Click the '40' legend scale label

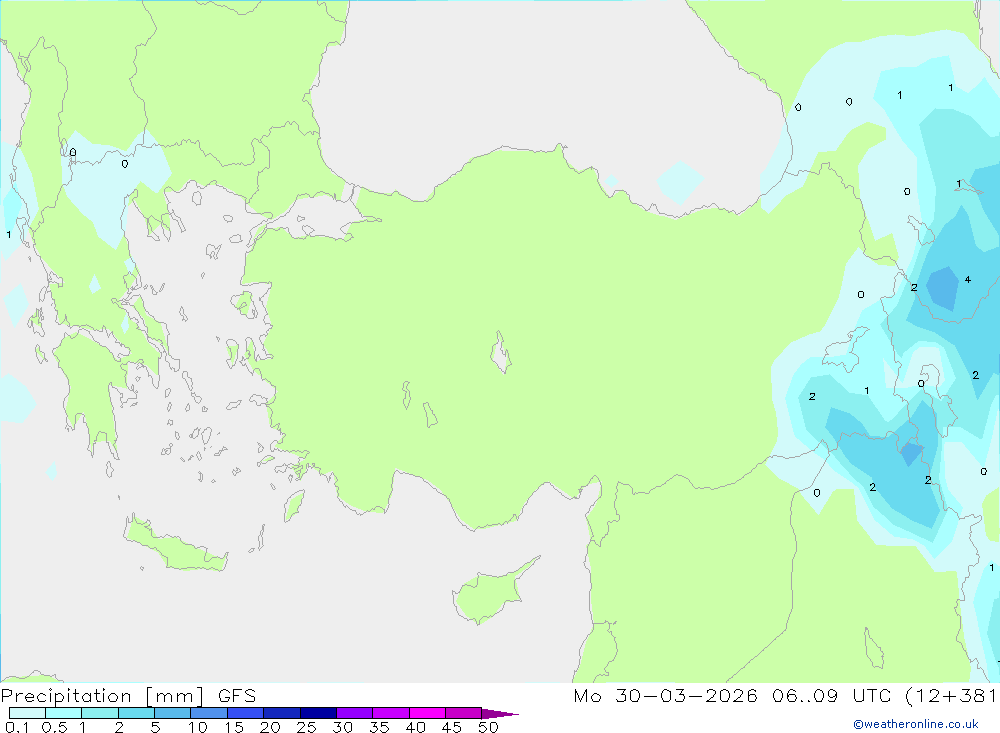(x=416, y=727)
